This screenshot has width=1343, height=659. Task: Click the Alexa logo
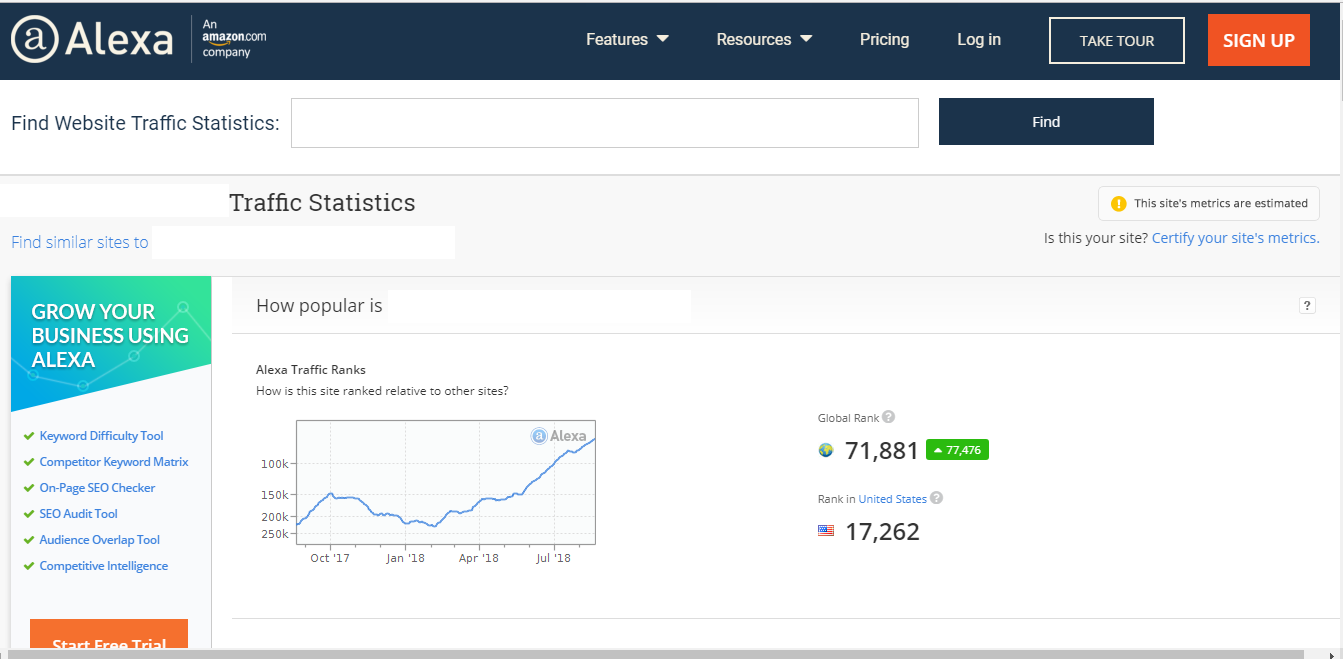point(90,39)
